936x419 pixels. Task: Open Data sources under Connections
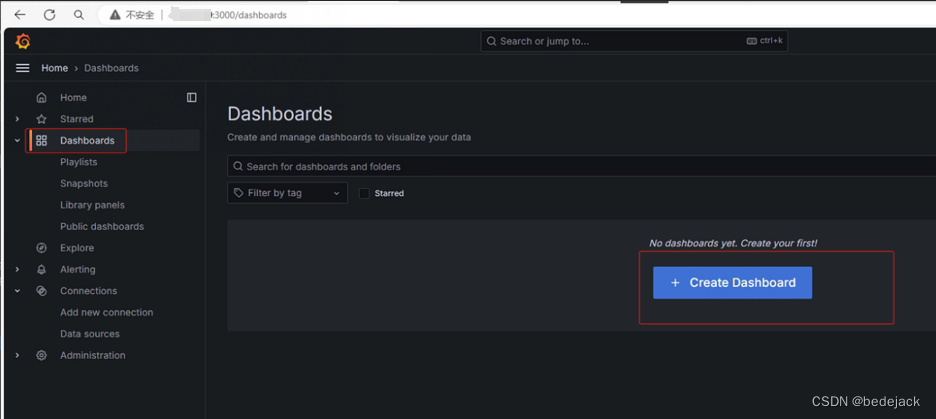tap(90, 334)
